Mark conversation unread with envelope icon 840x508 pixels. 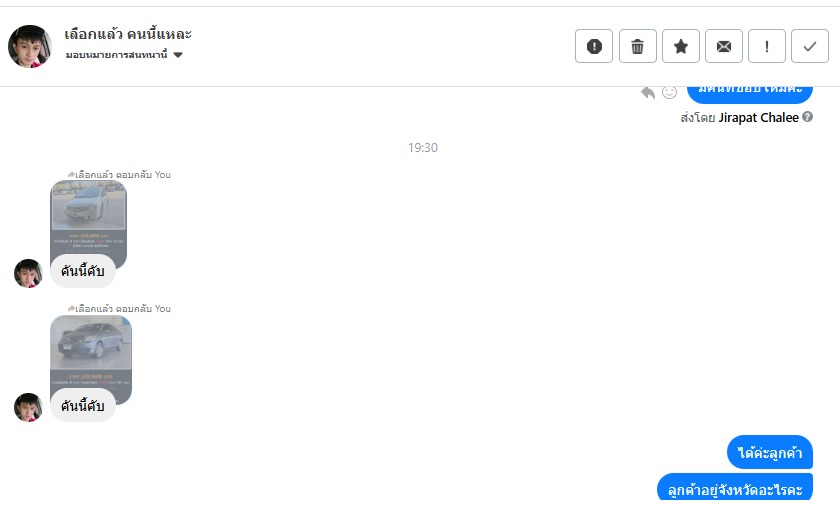click(x=723, y=46)
